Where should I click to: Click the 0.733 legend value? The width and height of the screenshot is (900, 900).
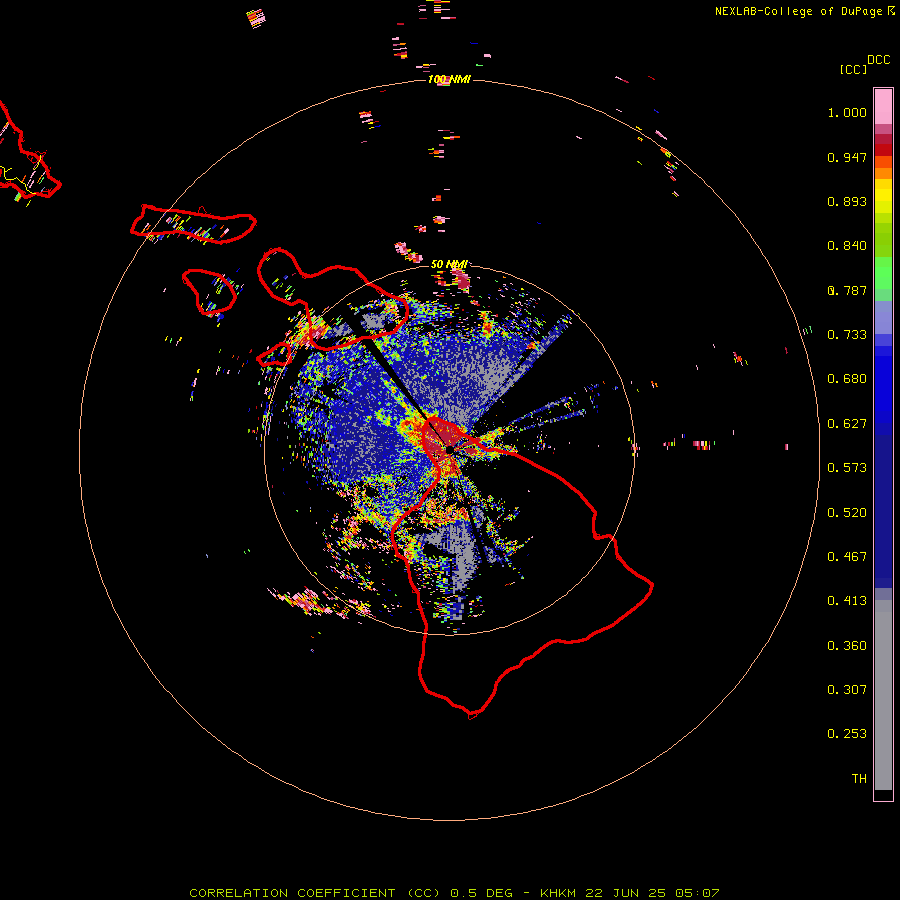pos(847,335)
